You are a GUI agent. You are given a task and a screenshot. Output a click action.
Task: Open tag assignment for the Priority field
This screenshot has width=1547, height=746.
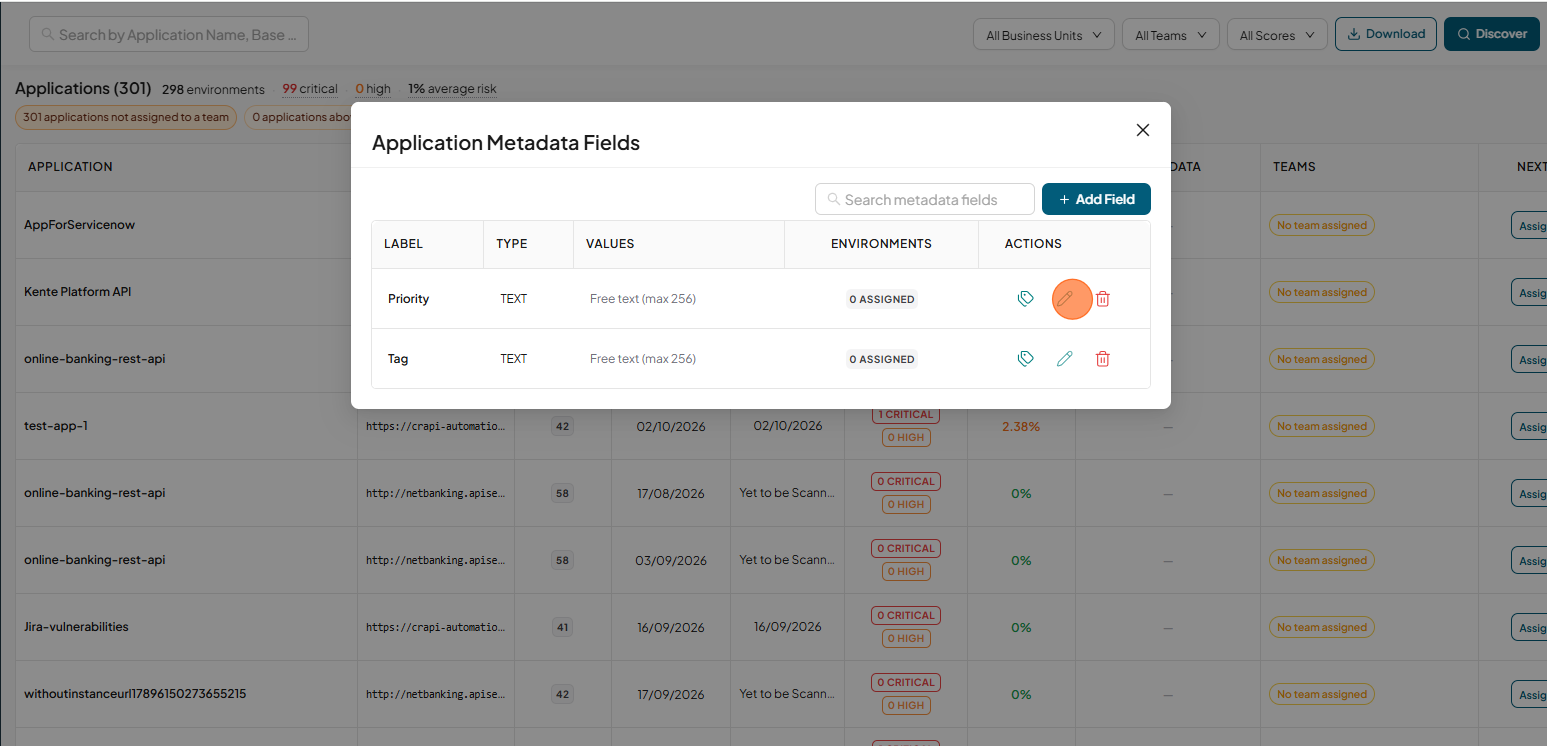(x=1025, y=298)
